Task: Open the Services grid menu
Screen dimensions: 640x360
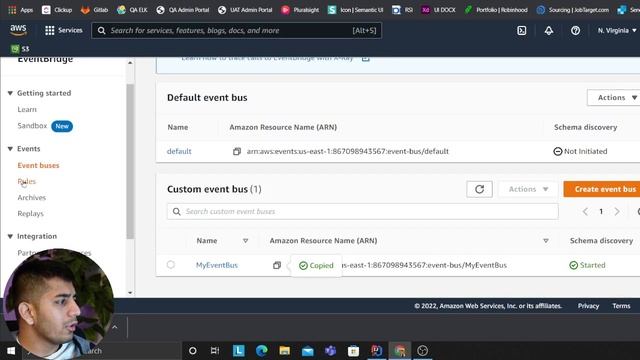Action: (x=64, y=30)
